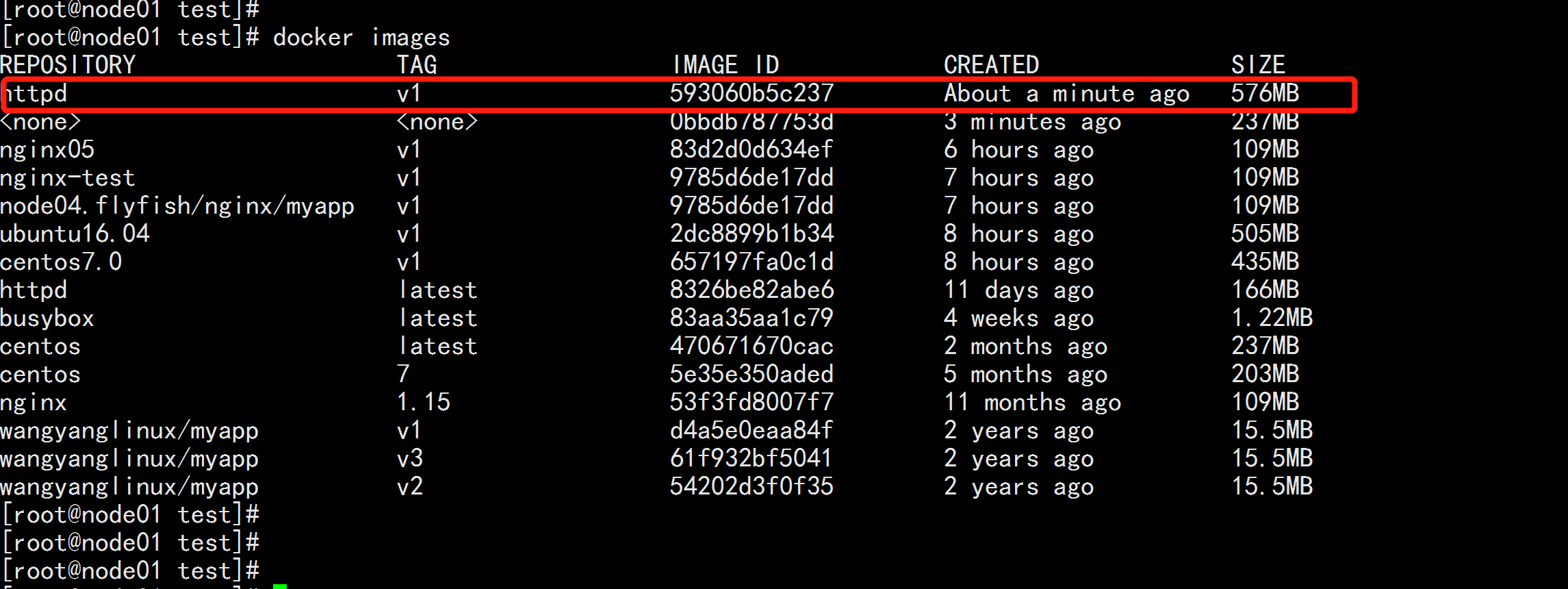This screenshot has width=1568, height=589.
Task: Click node04.flyfish/nginx/myapp repository name
Action: (177, 205)
